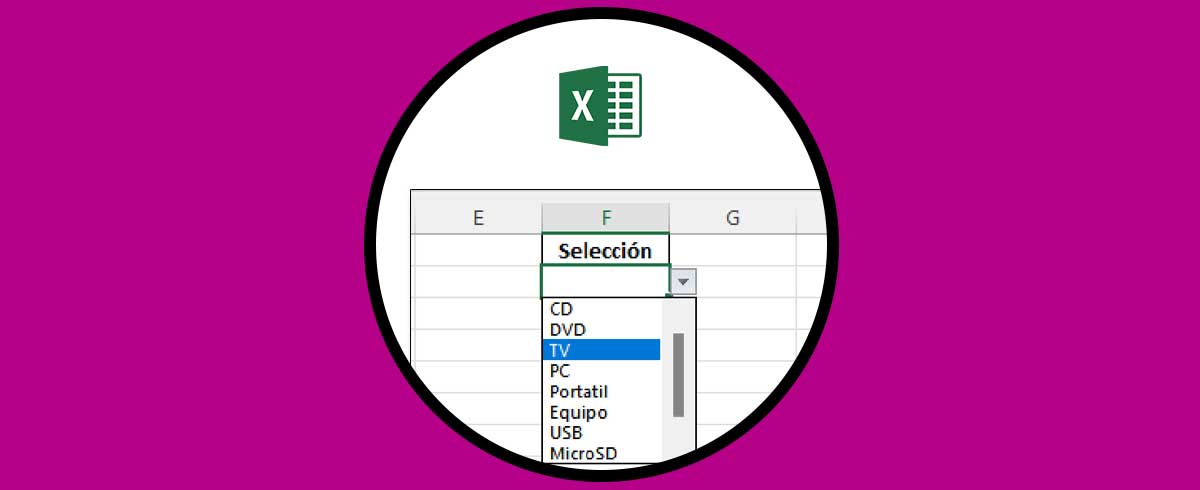Select column G header
The image size is (1200, 490).
[733, 218]
